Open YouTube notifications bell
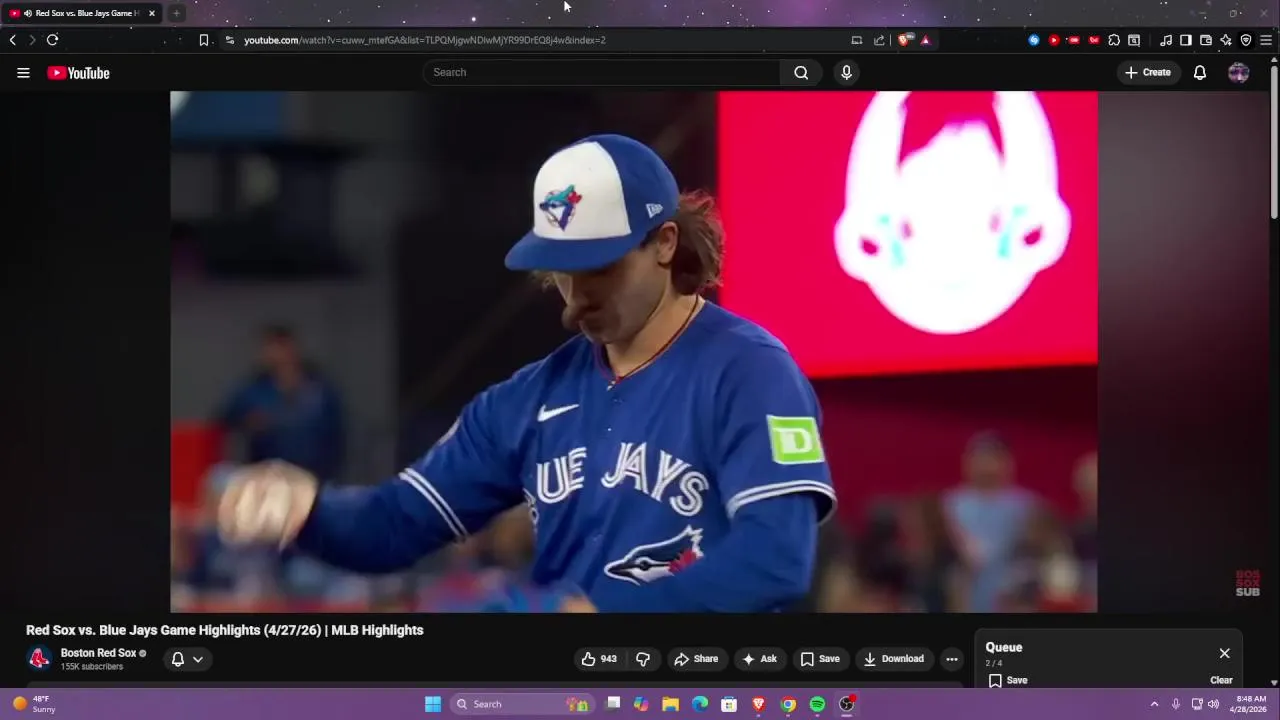 [1200, 72]
